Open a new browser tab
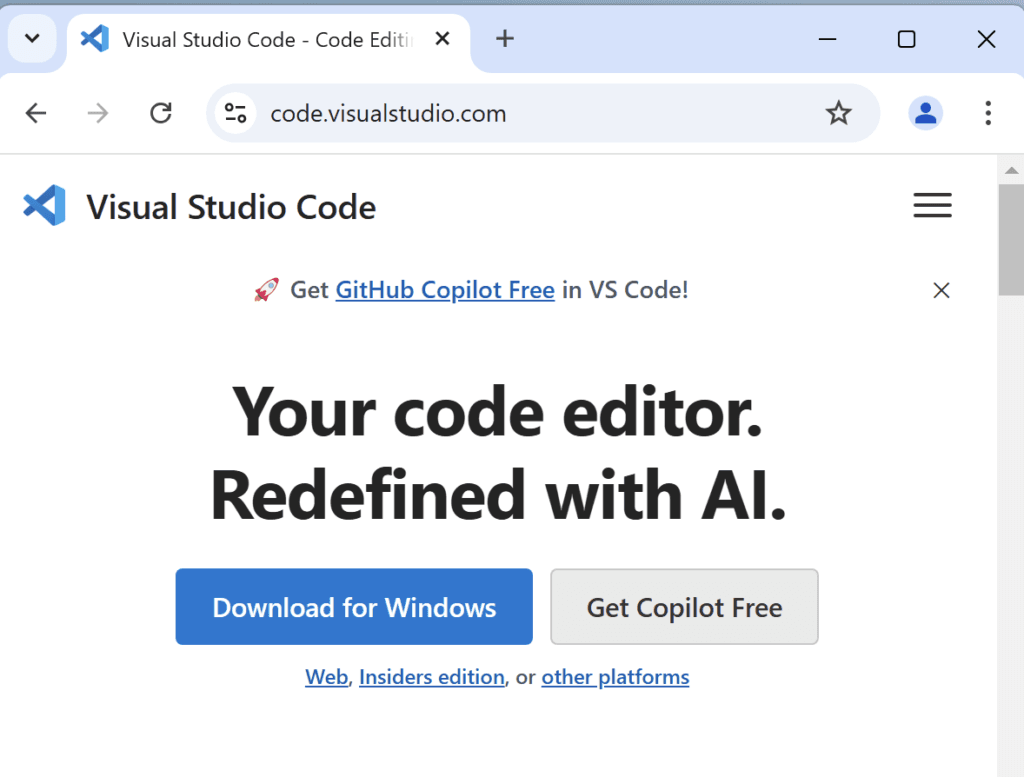Viewport: 1024px width, 777px height. 504,39
